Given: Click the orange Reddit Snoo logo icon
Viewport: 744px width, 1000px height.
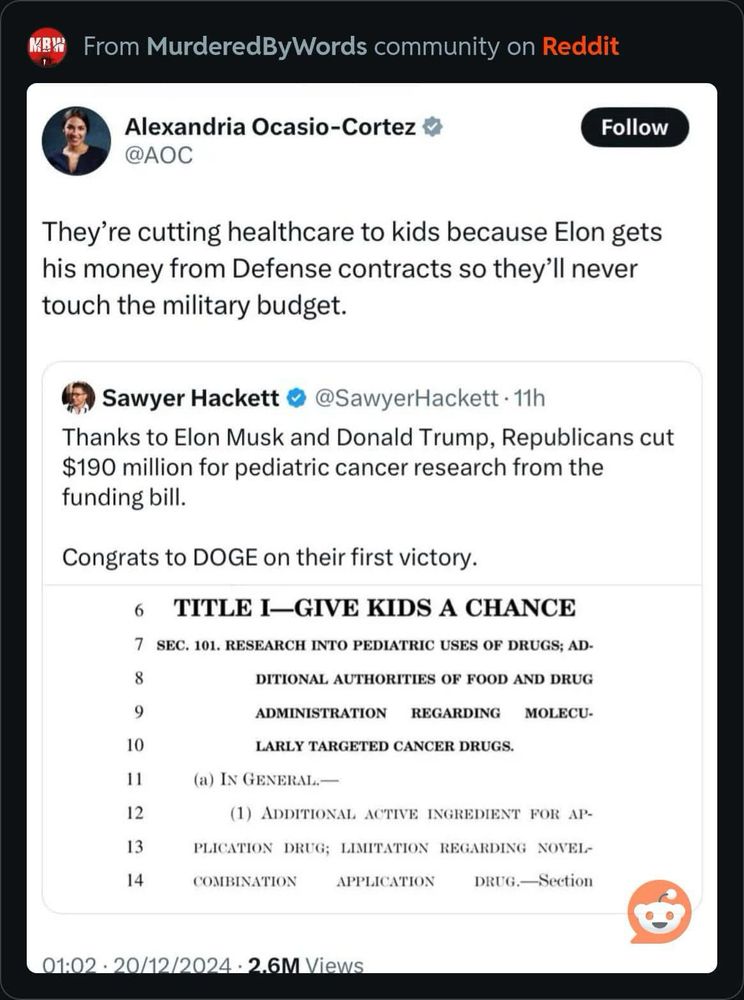Looking at the screenshot, I should tap(659, 911).
